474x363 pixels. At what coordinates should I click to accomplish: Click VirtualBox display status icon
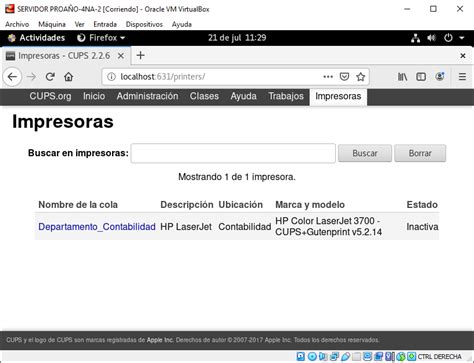click(x=367, y=357)
